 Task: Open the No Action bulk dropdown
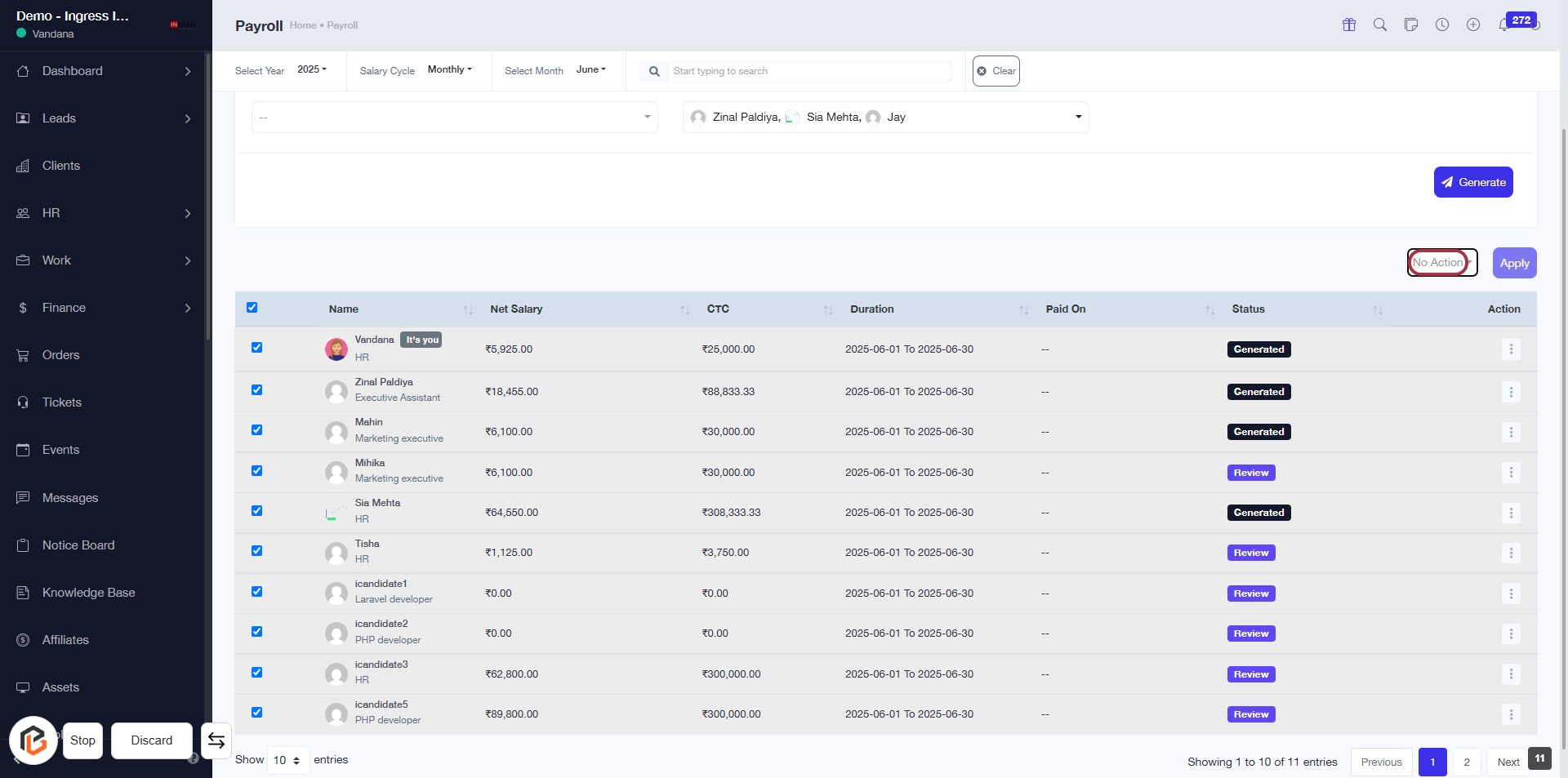[x=1441, y=263]
